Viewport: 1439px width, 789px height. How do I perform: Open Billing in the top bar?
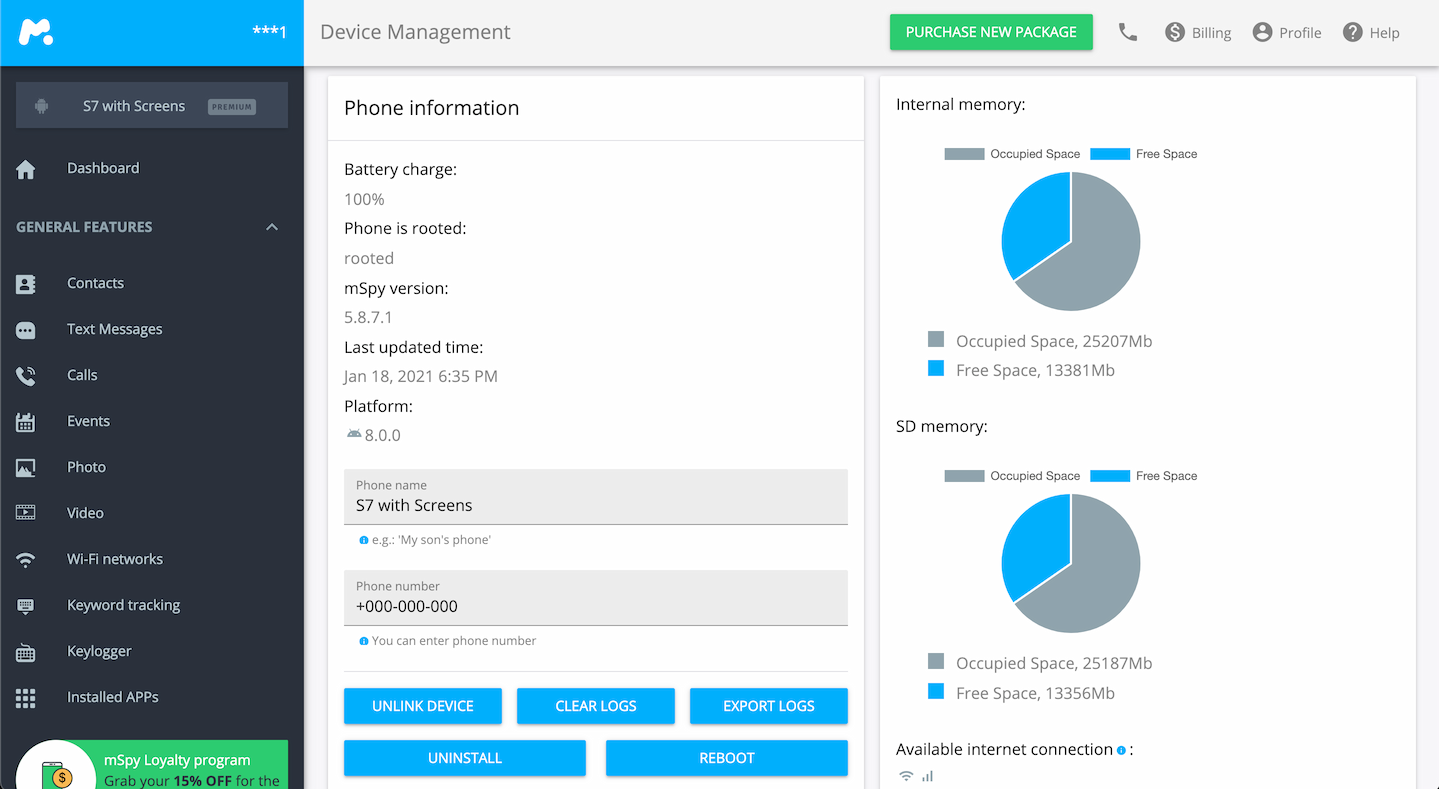tap(1198, 33)
